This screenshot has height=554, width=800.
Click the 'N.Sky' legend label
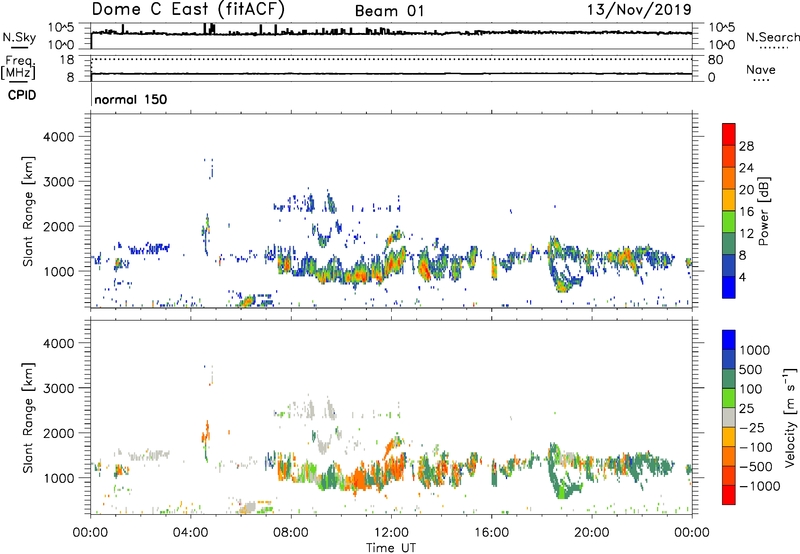tap(19, 37)
